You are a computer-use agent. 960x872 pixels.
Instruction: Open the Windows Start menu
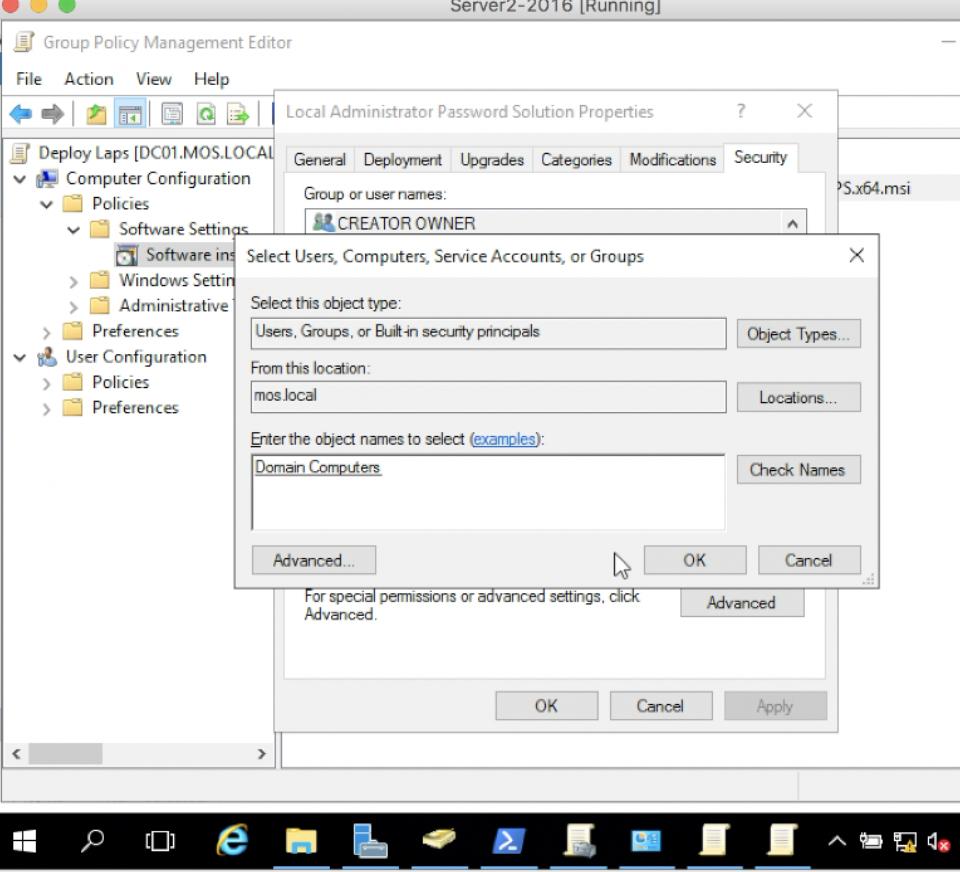click(x=24, y=841)
